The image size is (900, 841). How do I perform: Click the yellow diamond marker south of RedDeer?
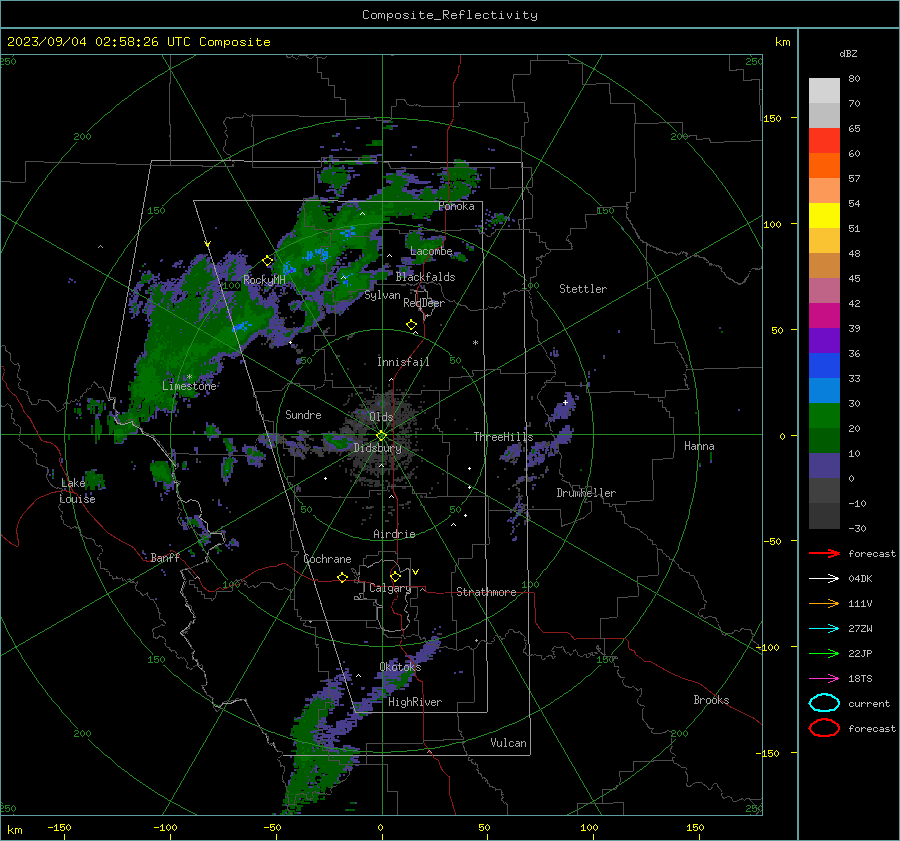coord(411,325)
